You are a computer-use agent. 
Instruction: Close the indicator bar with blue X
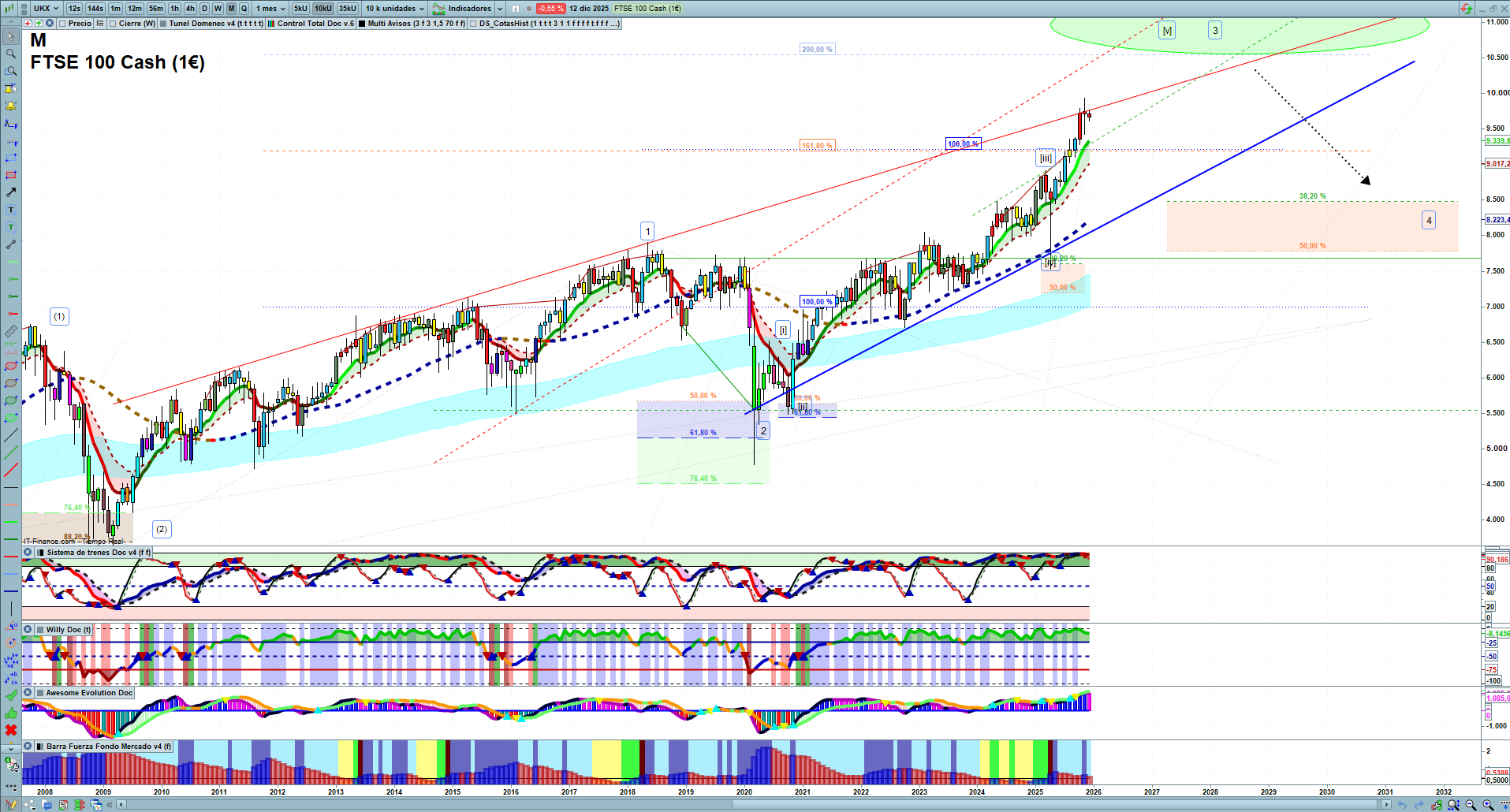[x=50, y=24]
